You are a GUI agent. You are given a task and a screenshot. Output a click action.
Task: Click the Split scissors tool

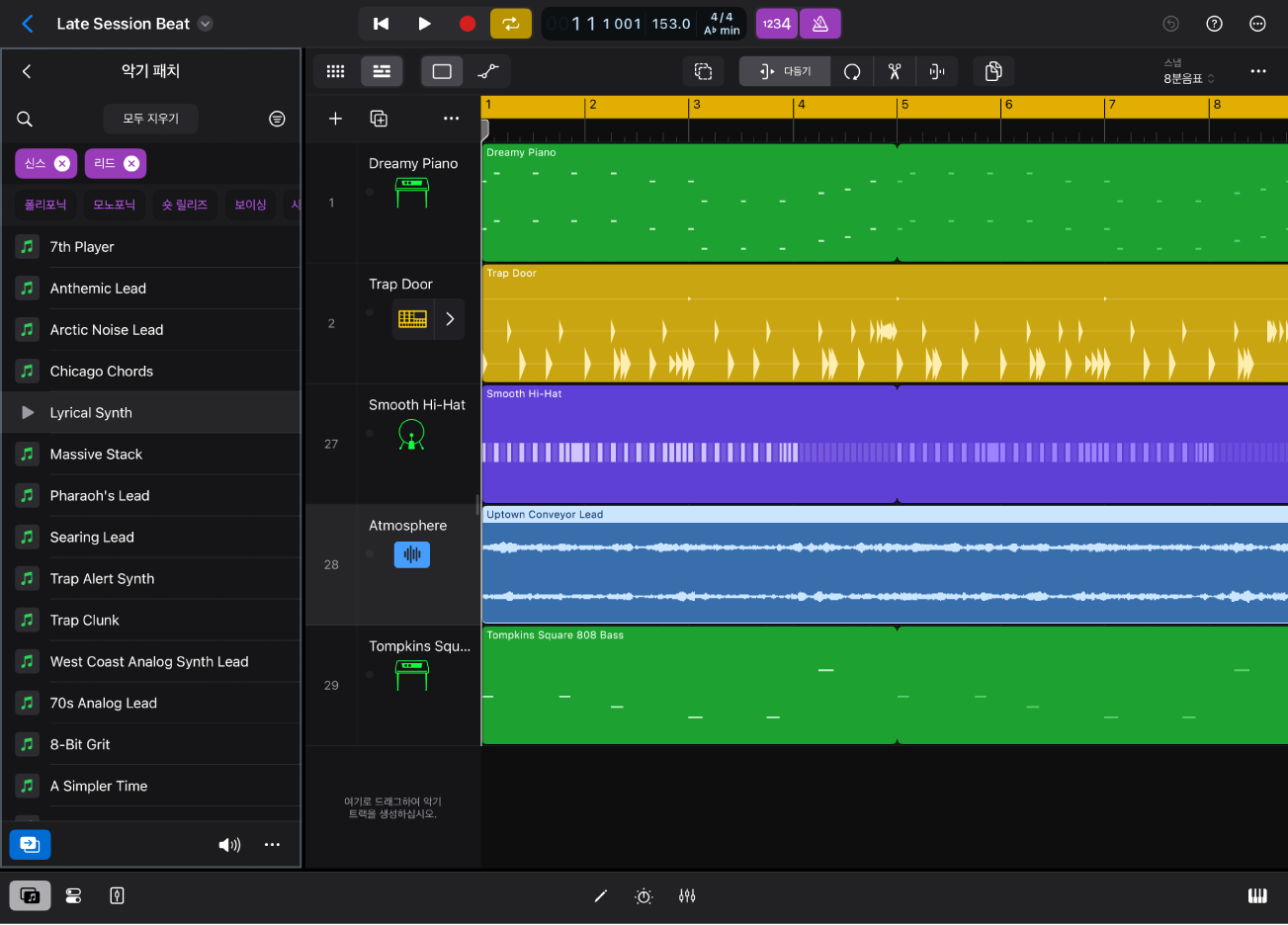click(x=894, y=71)
